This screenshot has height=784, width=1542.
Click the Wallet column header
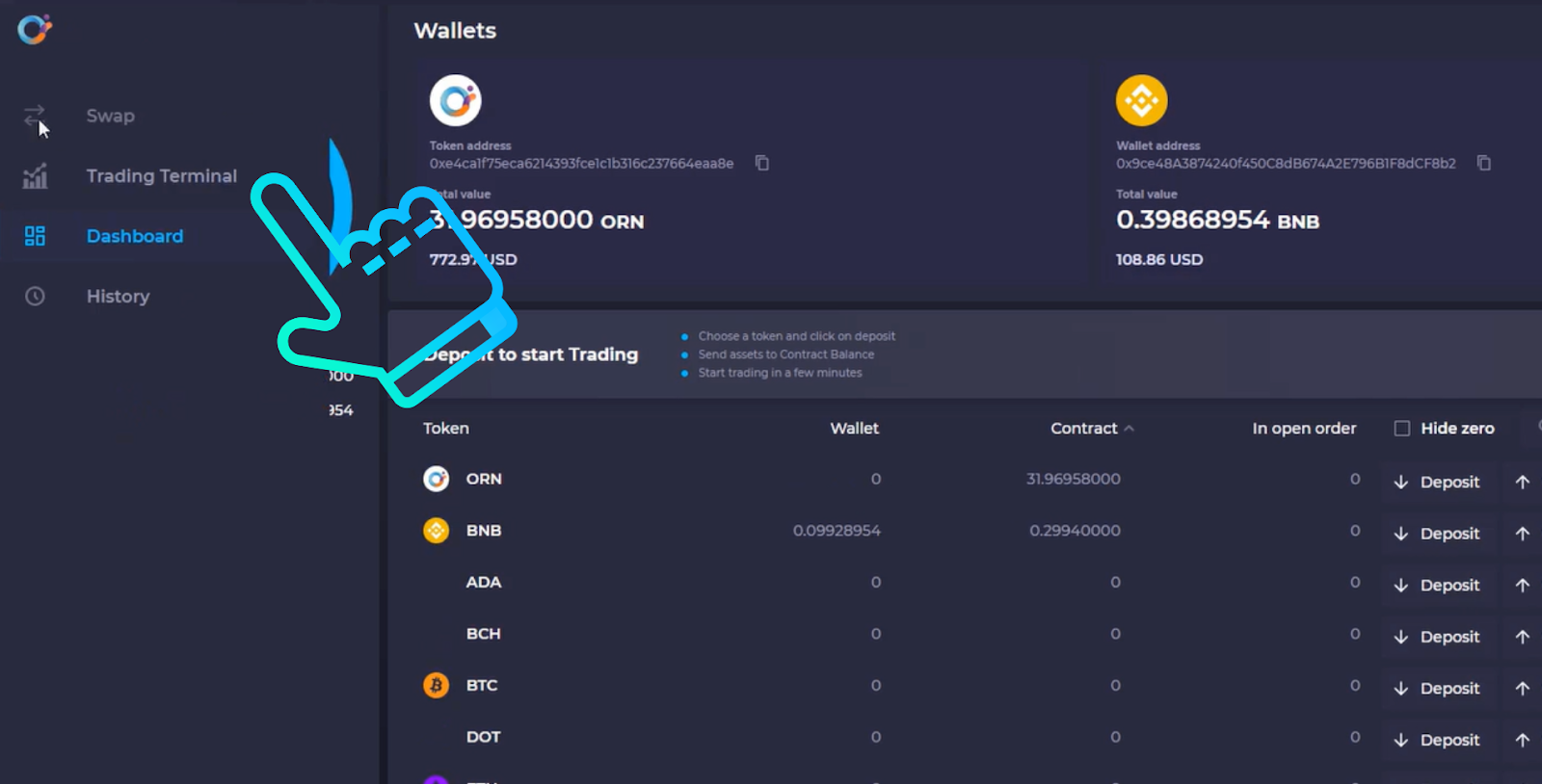point(855,429)
